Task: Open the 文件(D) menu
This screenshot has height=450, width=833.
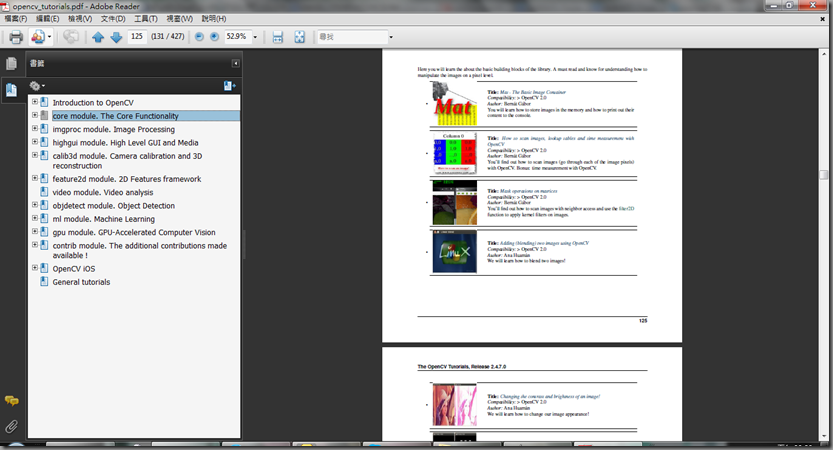Action: coord(113,19)
